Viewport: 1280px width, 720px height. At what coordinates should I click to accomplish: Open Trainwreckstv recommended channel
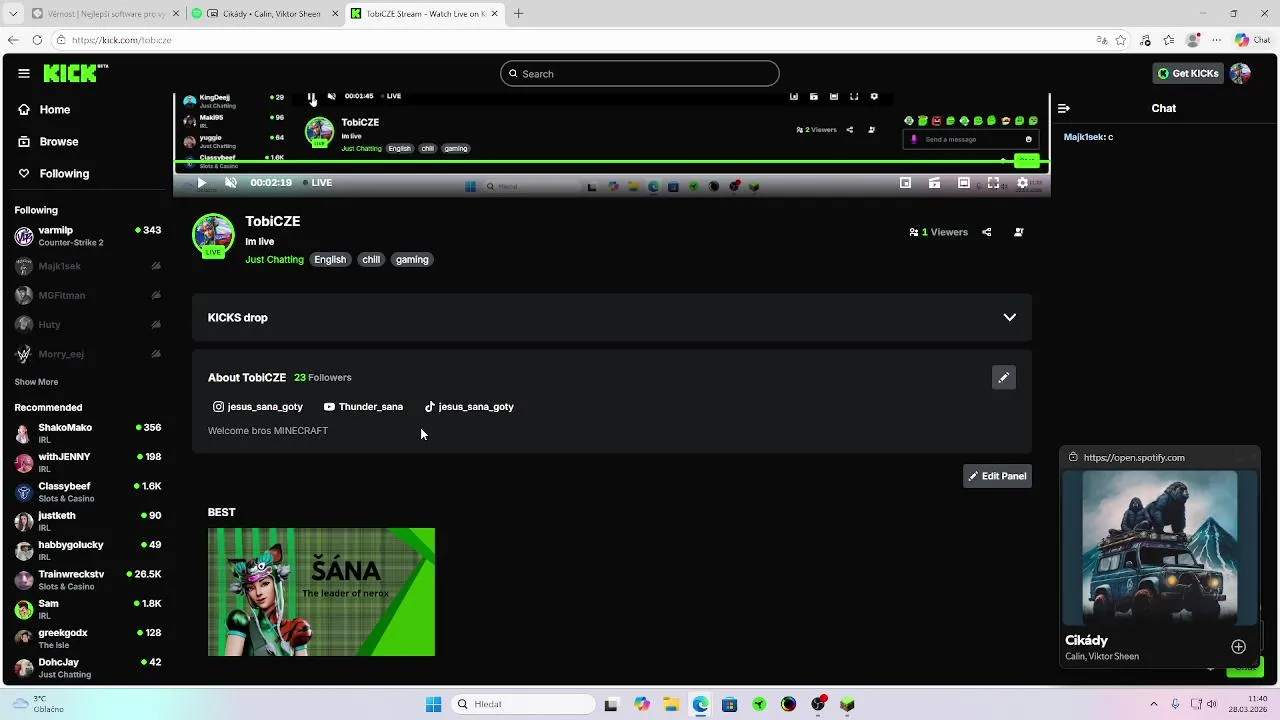(x=88, y=580)
